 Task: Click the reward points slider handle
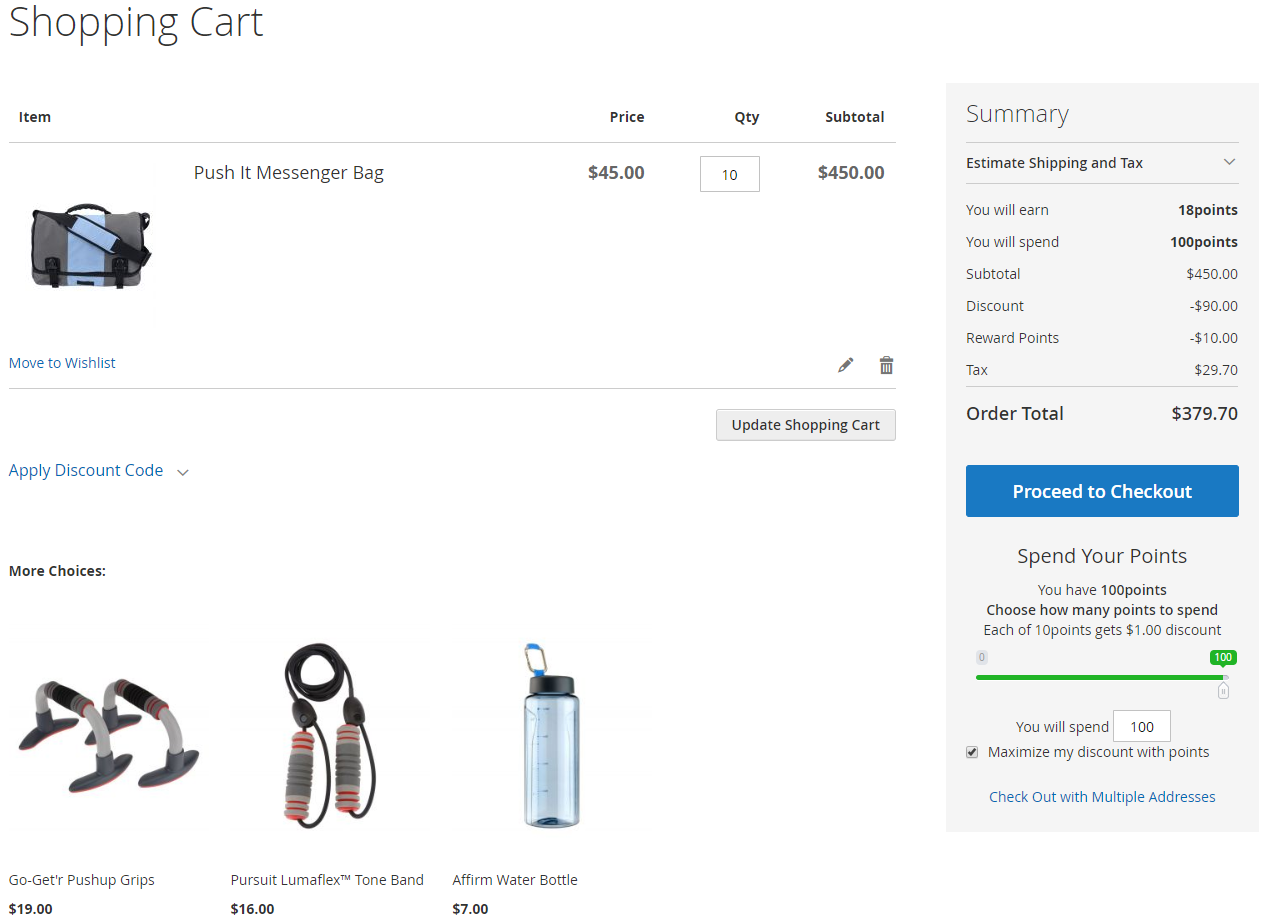[x=1223, y=690]
